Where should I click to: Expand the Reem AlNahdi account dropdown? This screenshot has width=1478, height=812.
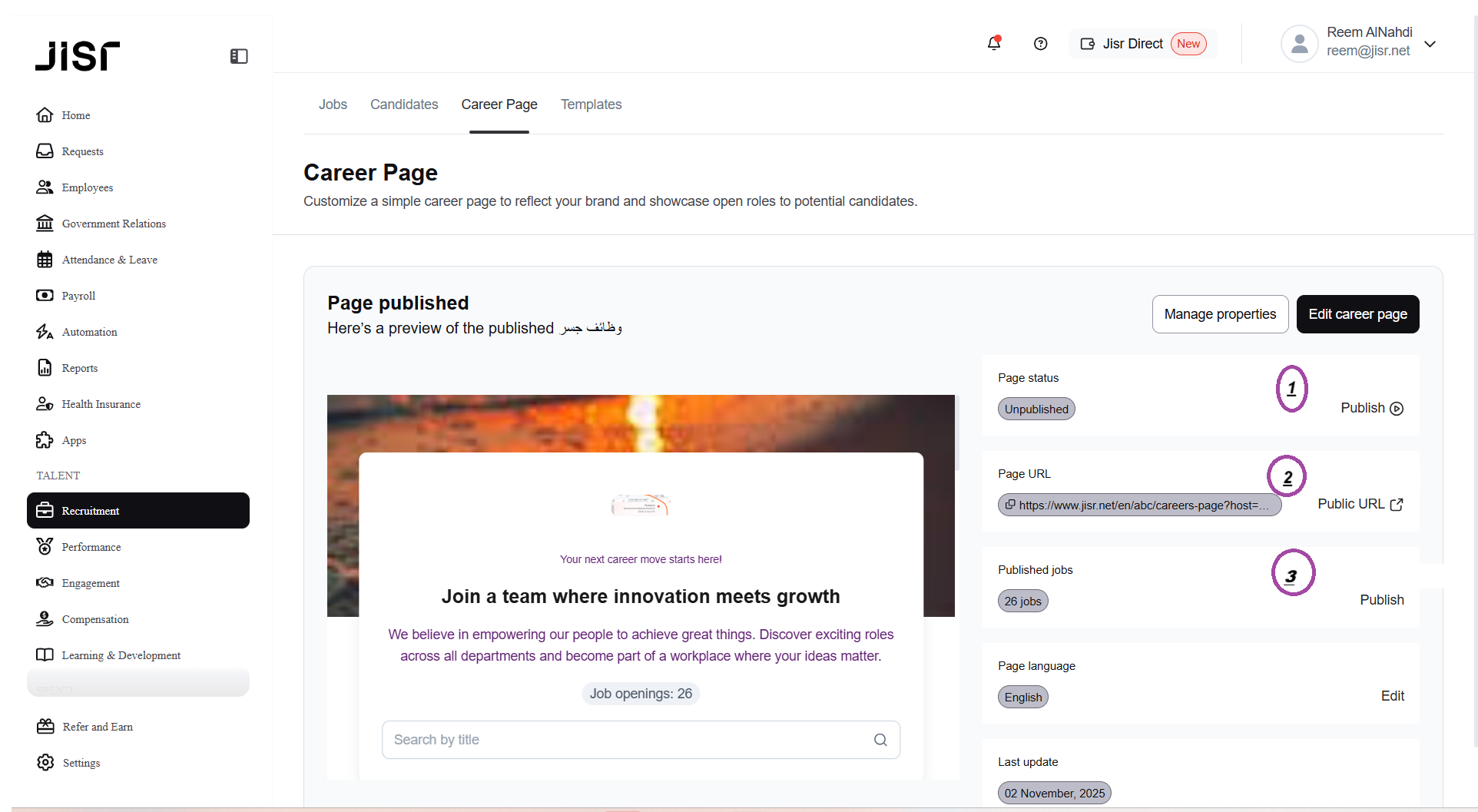[1430, 44]
